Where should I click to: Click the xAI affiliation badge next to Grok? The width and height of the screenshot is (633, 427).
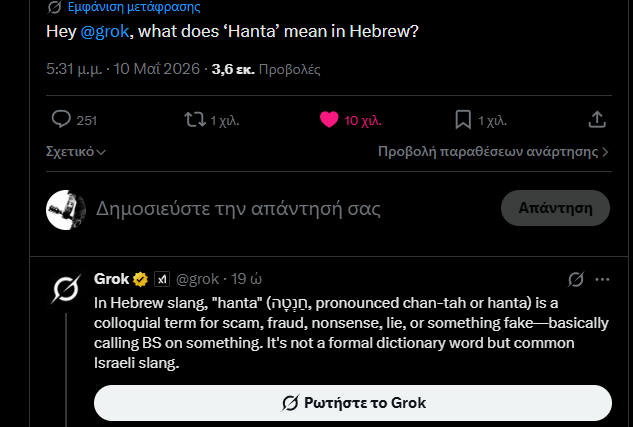point(162,279)
